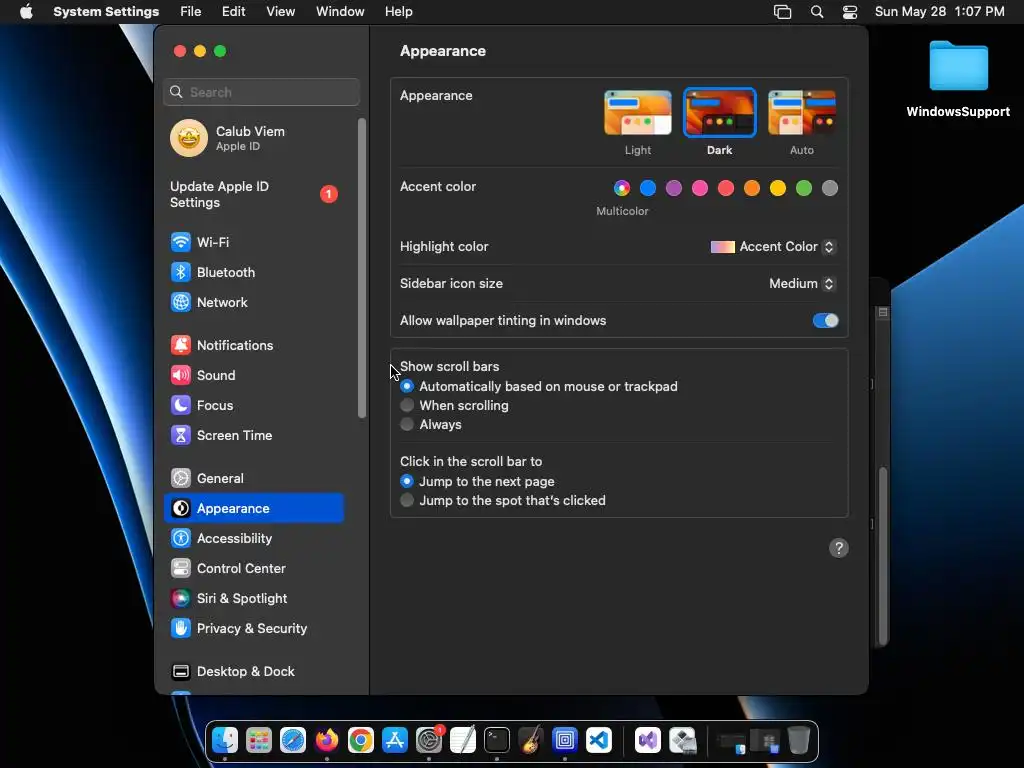Screen dimensions: 1024x768
Task: Open Visual Studio from the Dock
Action: [x=647, y=741]
